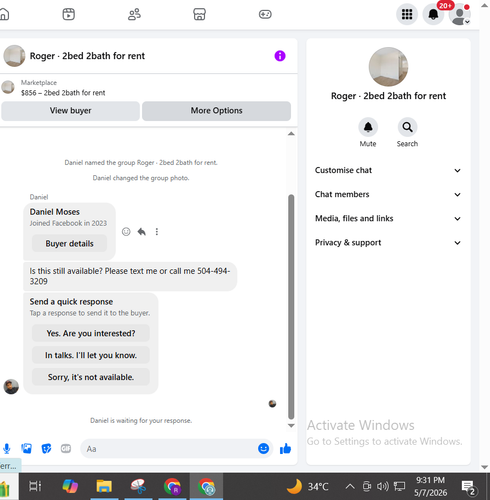Open the volume control in system tray

(x=383, y=487)
